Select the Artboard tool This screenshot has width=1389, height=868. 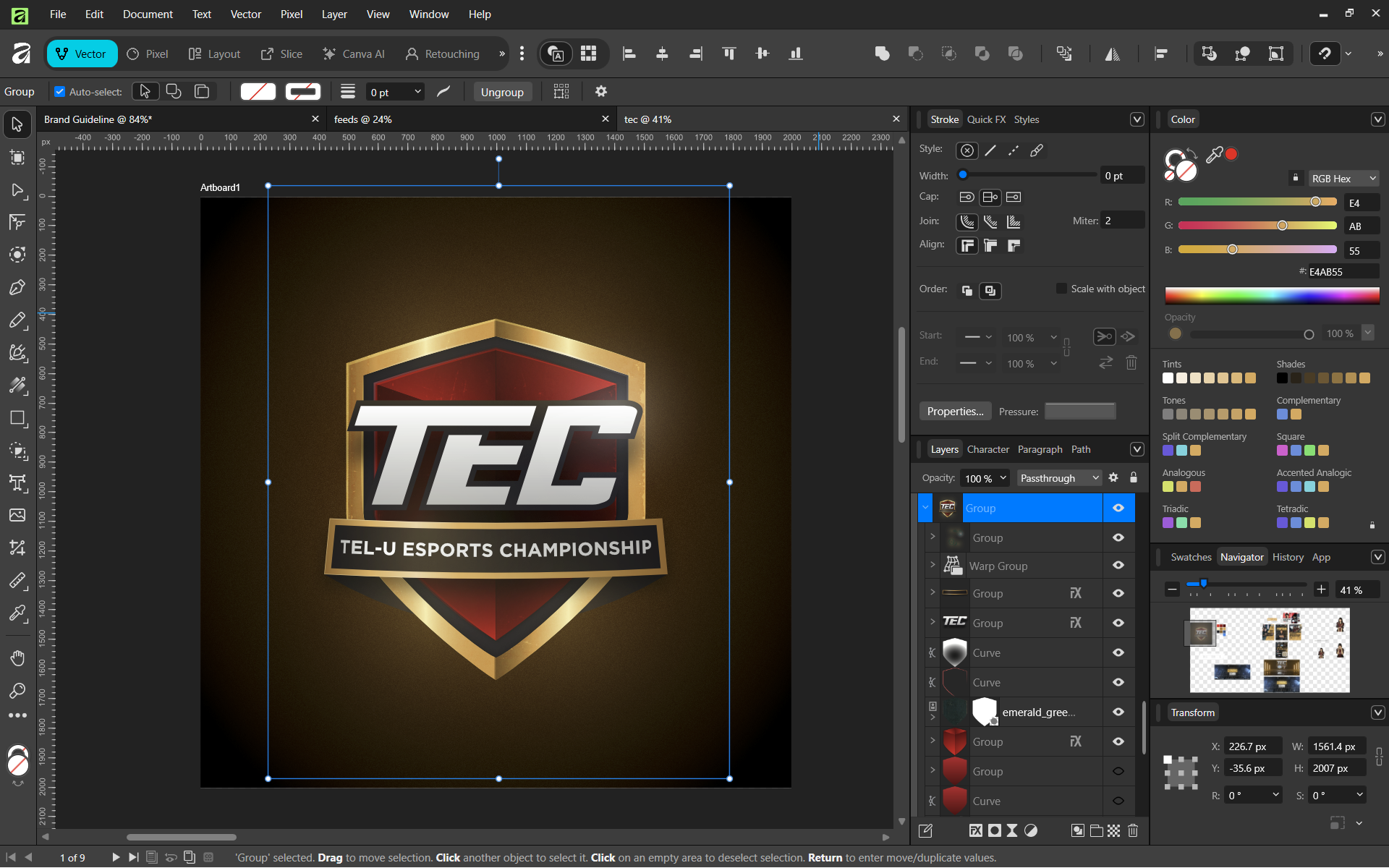pyautogui.click(x=17, y=157)
